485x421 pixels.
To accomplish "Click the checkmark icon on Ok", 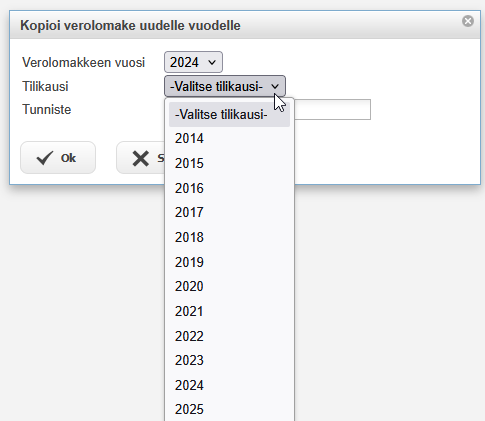I will point(45,158).
